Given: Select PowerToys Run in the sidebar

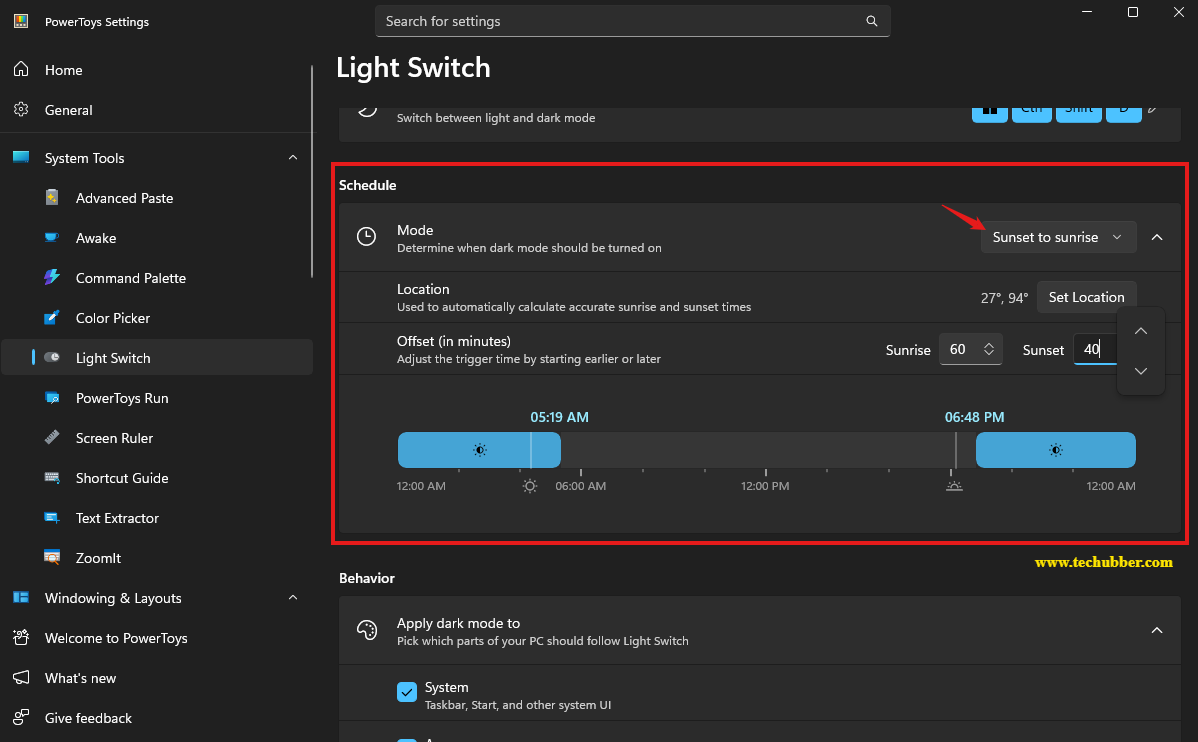Looking at the screenshot, I should click(157, 397).
